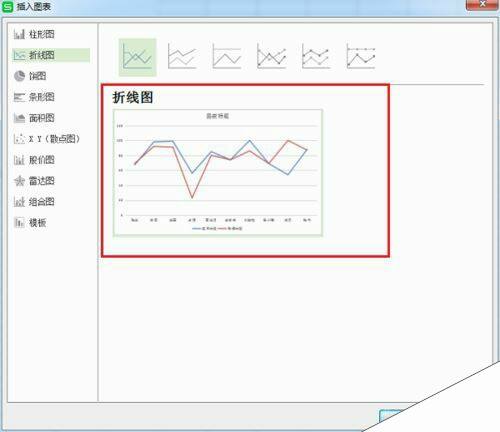Choose the highlighted basic line chart subtype icon
The height and width of the screenshot is (432, 500).
(x=137, y=57)
